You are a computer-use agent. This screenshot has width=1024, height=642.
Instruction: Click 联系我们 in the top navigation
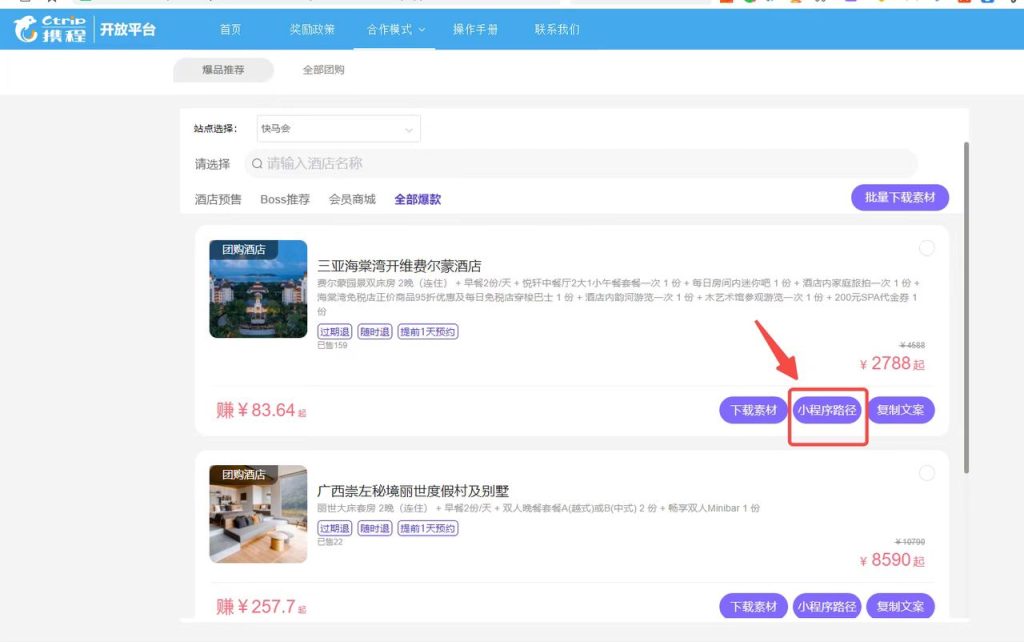[558, 29]
